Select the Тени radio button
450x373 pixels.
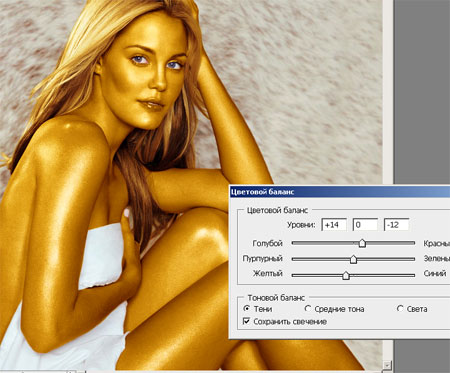point(247,309)
